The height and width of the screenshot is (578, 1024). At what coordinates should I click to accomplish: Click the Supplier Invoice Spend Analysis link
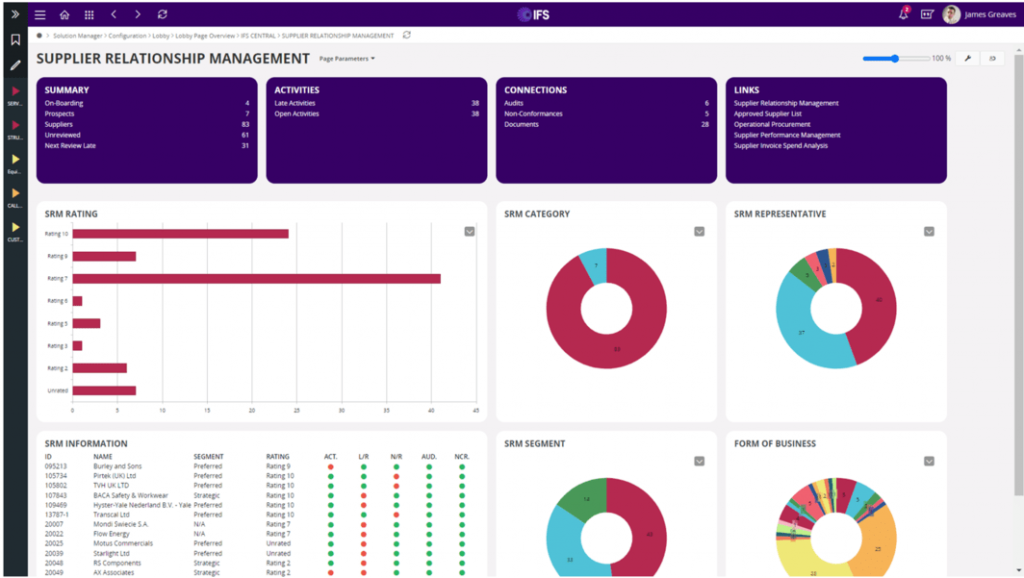[782, 145]
